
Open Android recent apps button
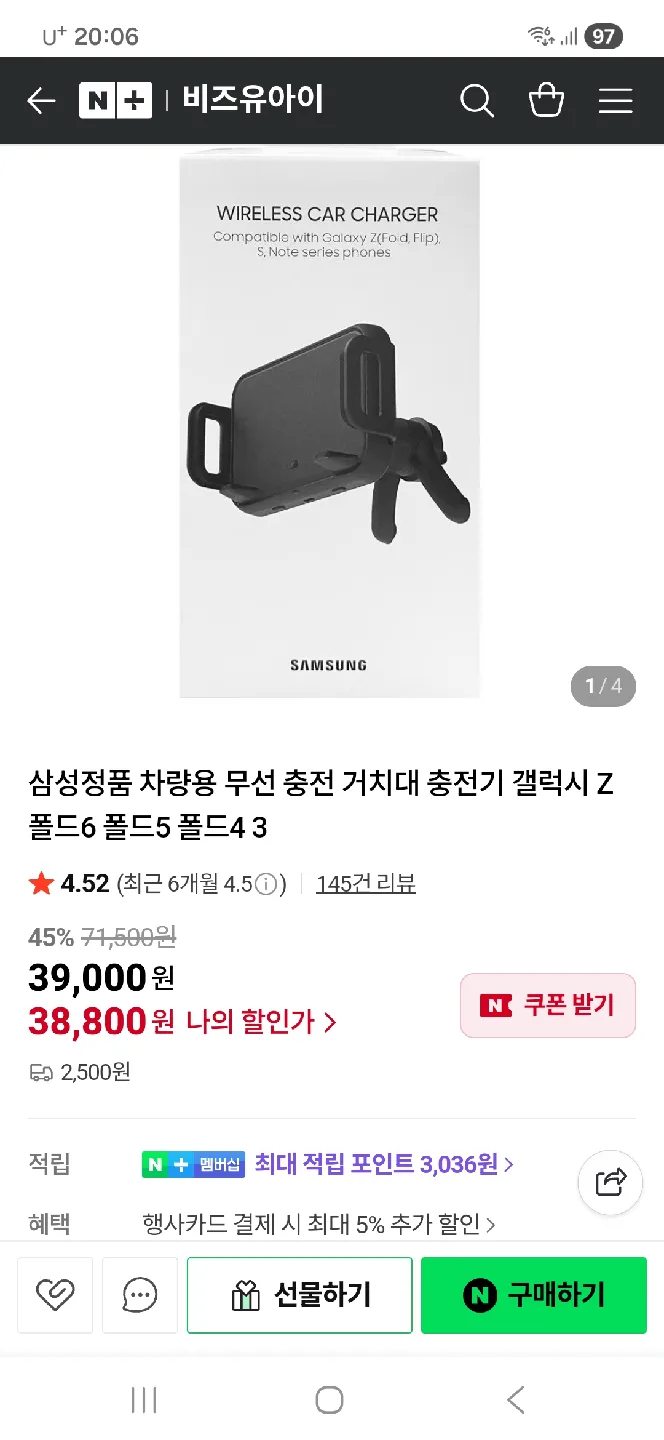(x=144, y=1400)
